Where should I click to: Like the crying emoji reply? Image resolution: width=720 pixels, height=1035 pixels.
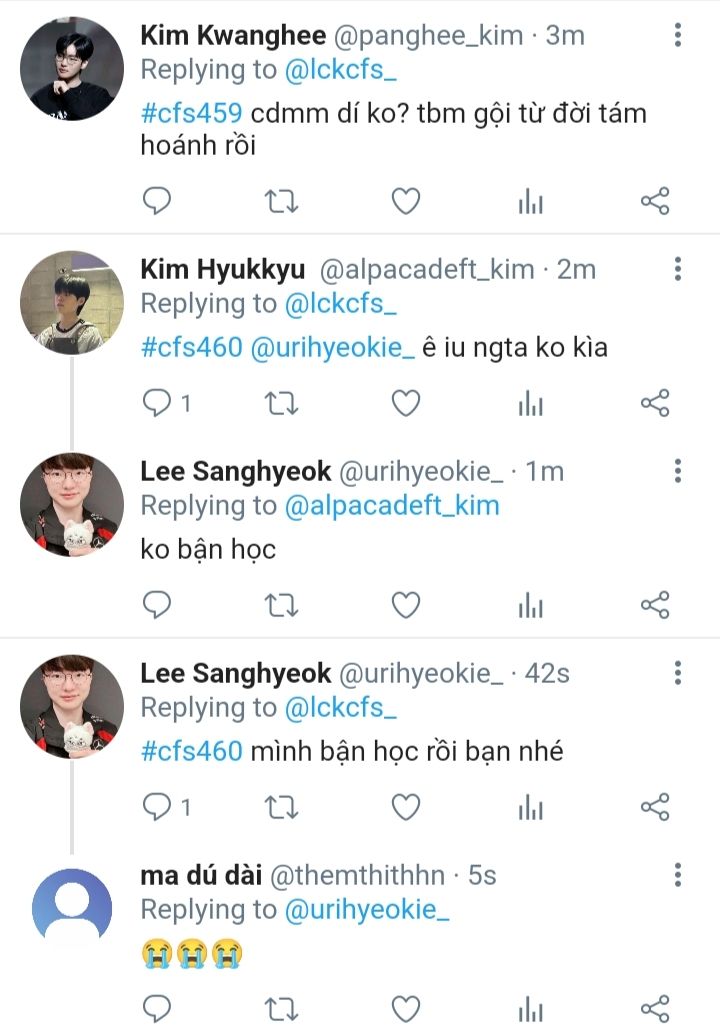pyautogui.click(x=405, y=1007)
